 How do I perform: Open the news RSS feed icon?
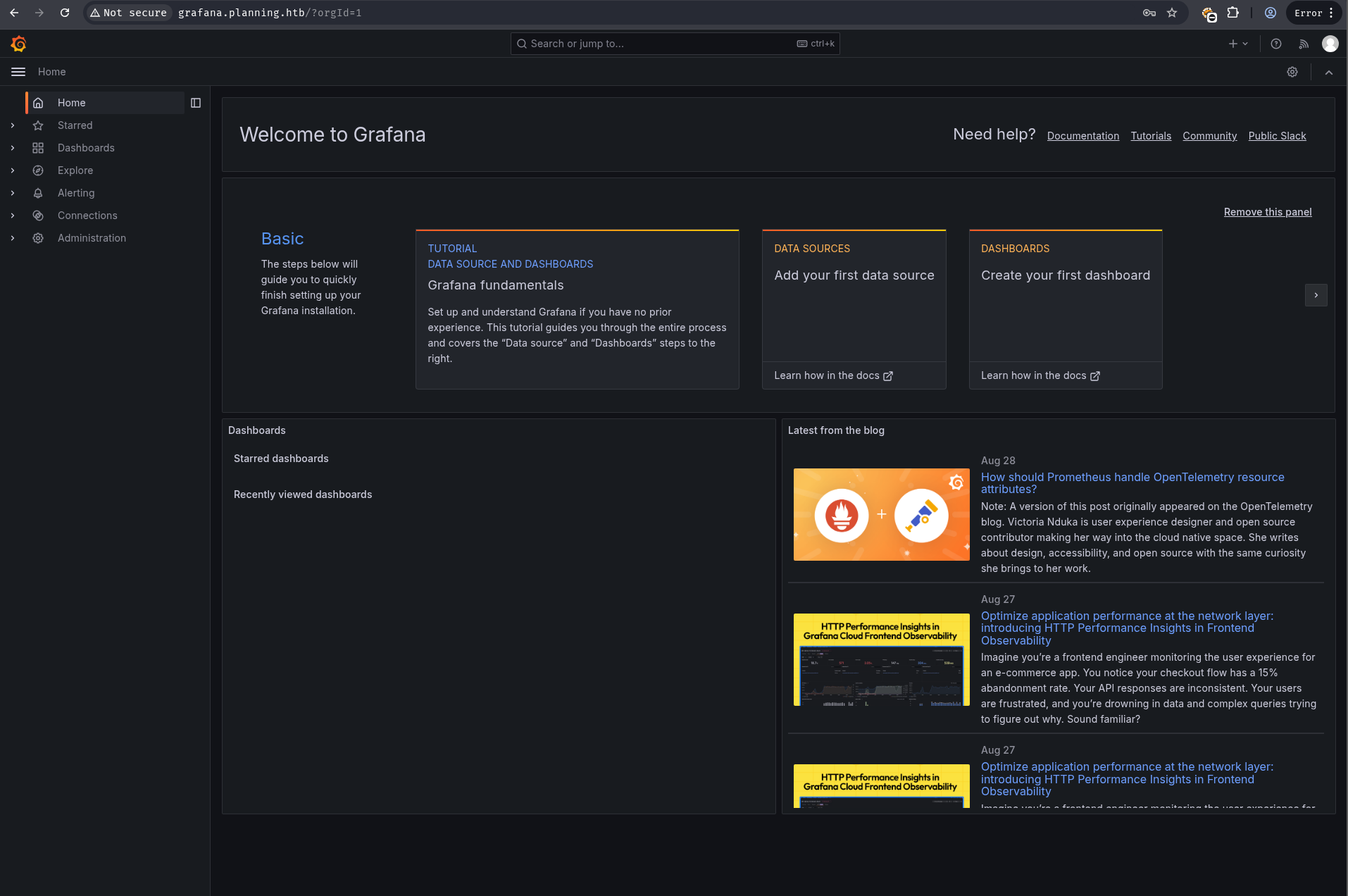click(1304, 44)
